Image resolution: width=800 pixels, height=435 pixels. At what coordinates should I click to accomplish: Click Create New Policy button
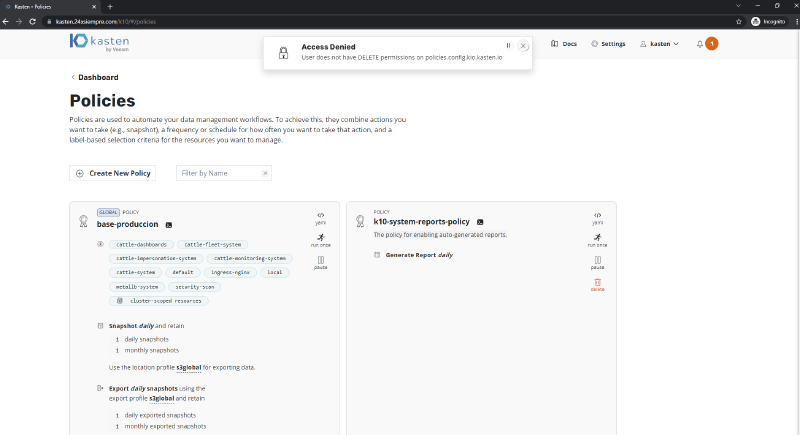(113, 173)
